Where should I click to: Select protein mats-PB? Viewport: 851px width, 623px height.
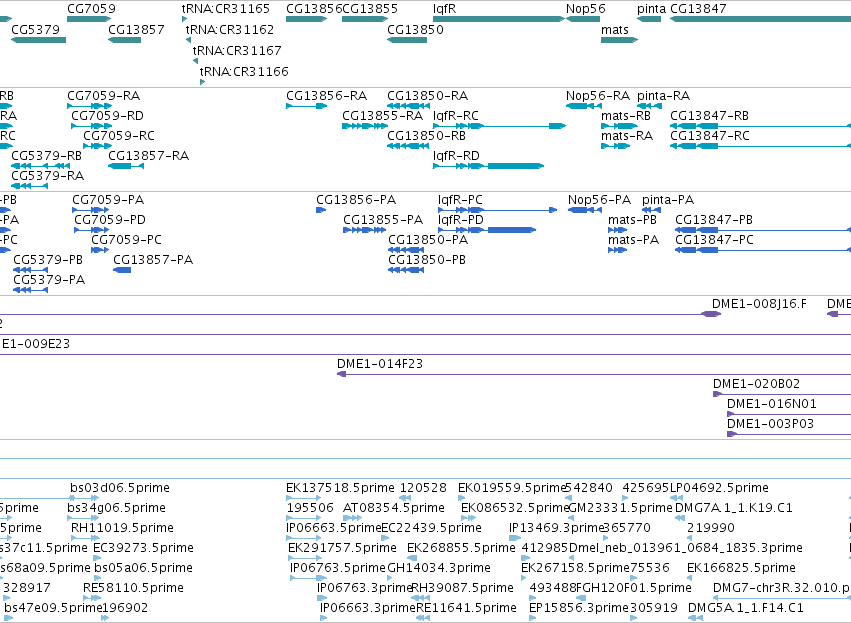point(618,230)
